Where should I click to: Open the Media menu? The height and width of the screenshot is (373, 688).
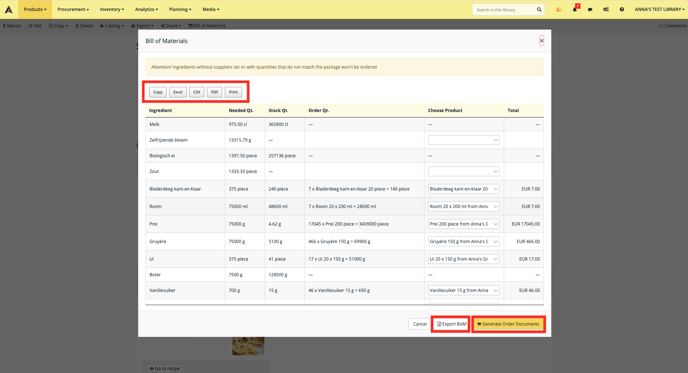pyautogui.click(x=211, y=9)
